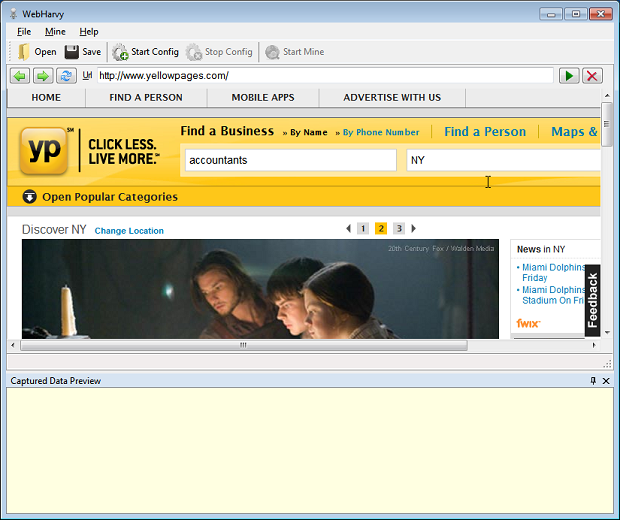The height and width of the screenshot is (520, 620).
Task: Go back with the green left arrow
Action: pyautogui.click(x=20, y=76)
